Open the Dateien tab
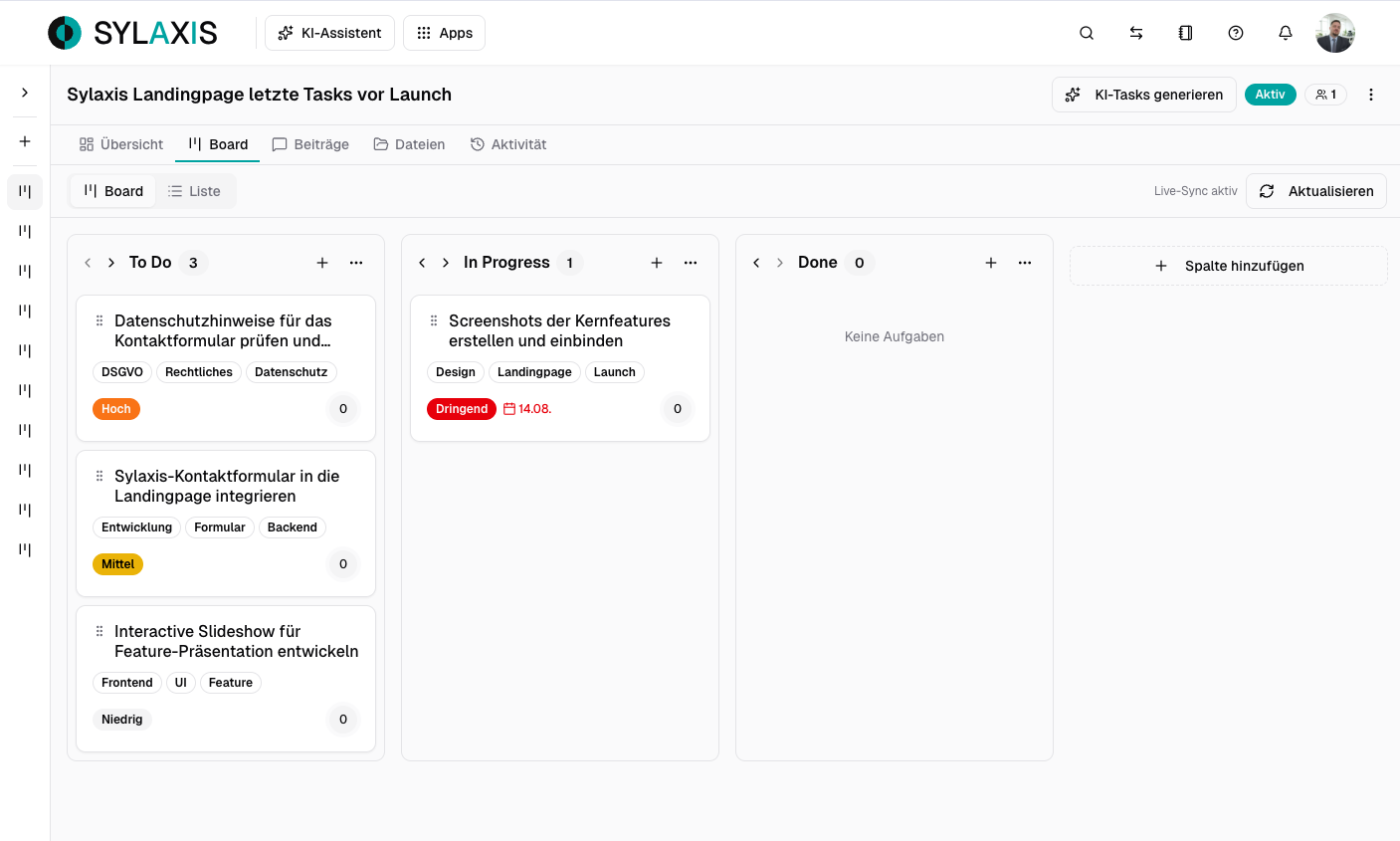This screenshot has width=1400, height=841. pos(409,144)
